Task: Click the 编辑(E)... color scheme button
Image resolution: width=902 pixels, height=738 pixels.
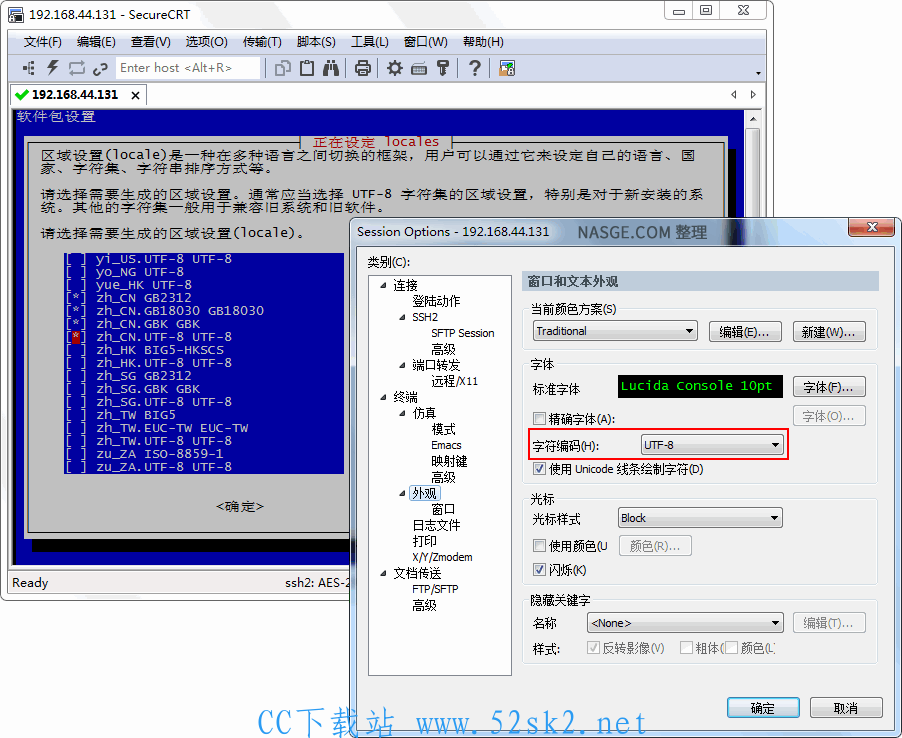Action: click(744, 331)
